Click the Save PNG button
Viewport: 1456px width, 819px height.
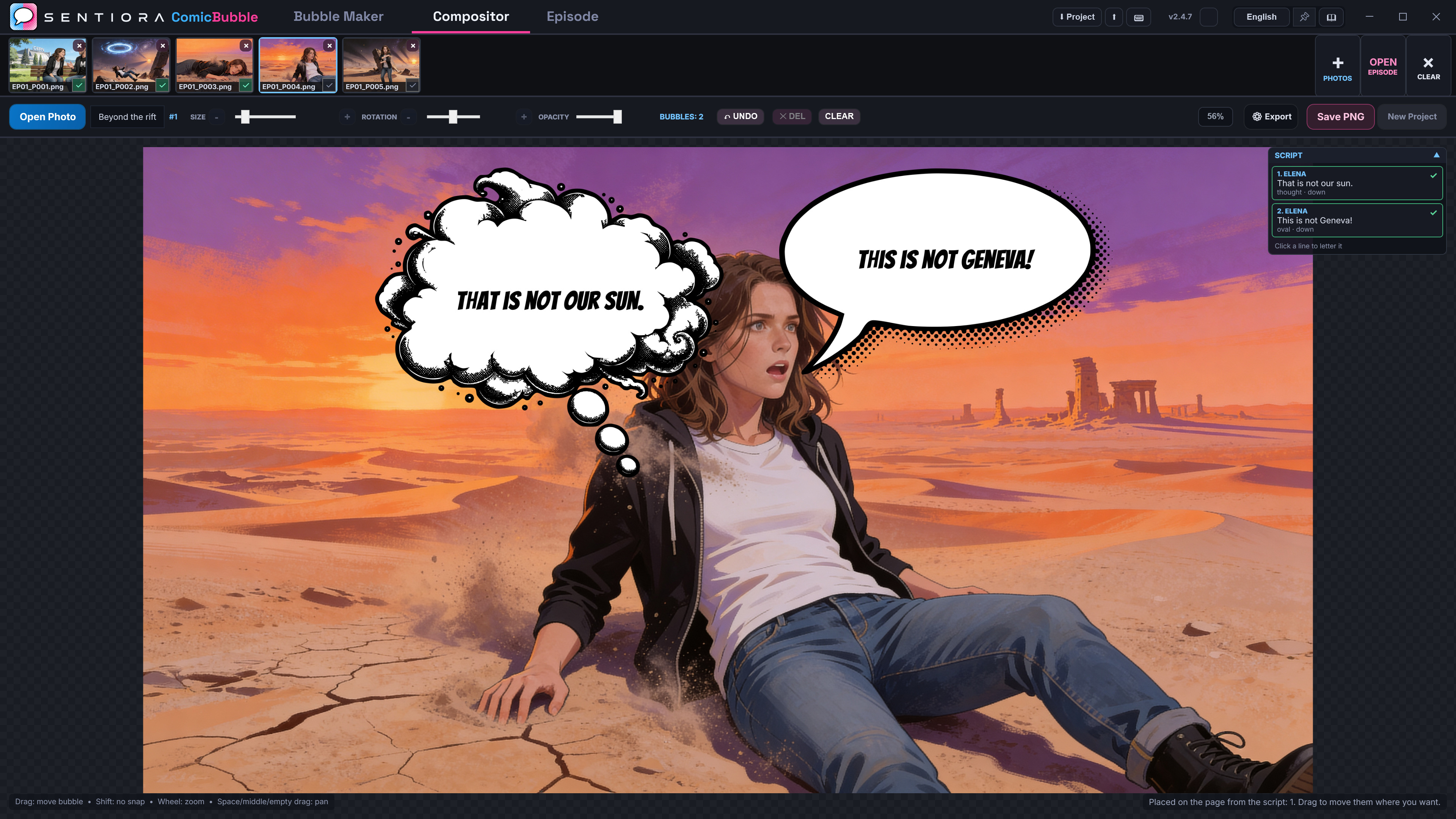pyautogui.click(x=1340, y=117)
